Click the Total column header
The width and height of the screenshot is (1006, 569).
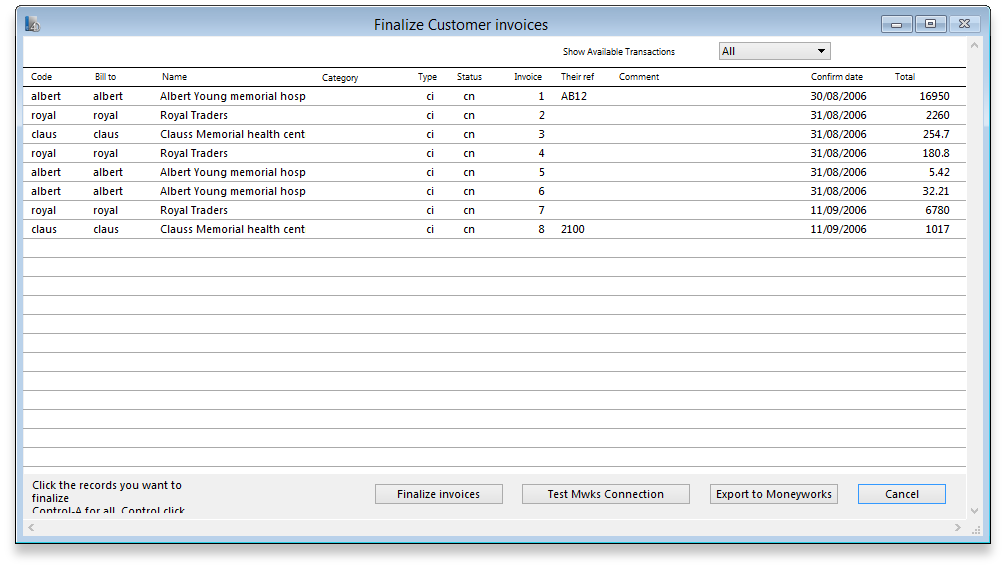(x=904, y=77)
